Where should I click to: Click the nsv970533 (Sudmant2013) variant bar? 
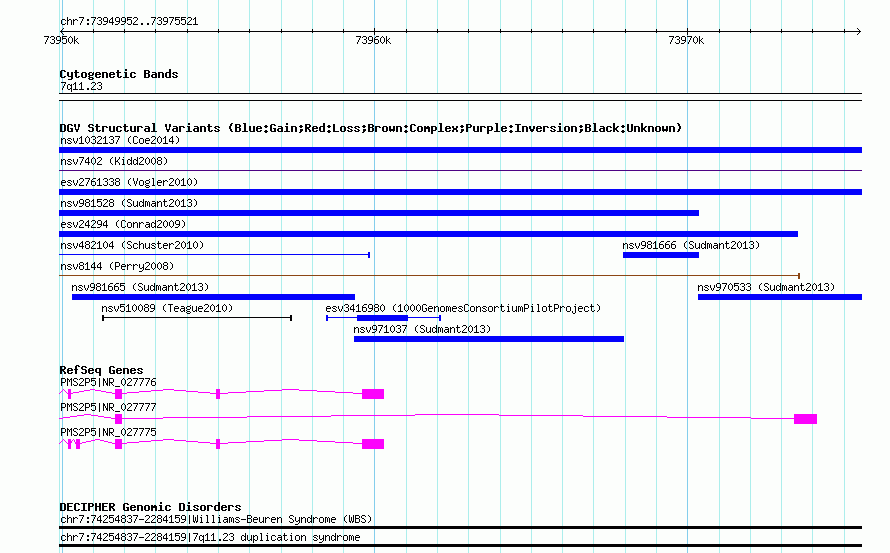(x=780, y=297)
